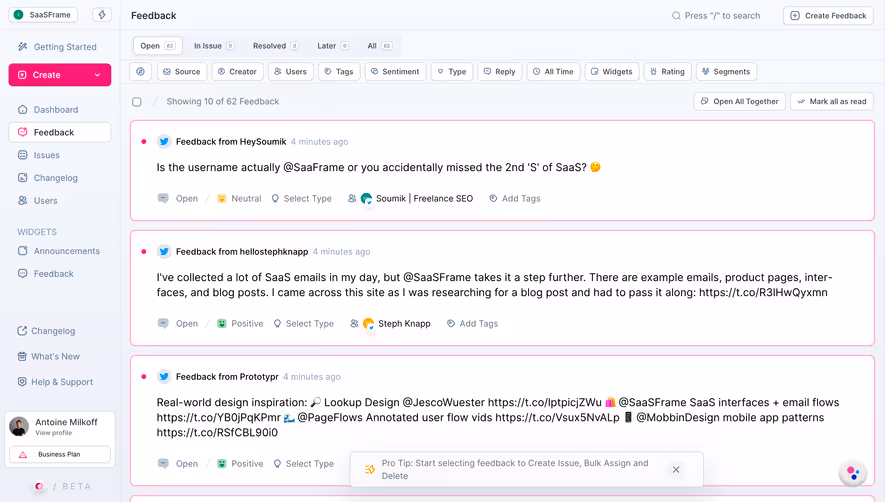The image size is (885, 502).
Task: Click unread dot on HeySoumik feedback
Action: 144,142
